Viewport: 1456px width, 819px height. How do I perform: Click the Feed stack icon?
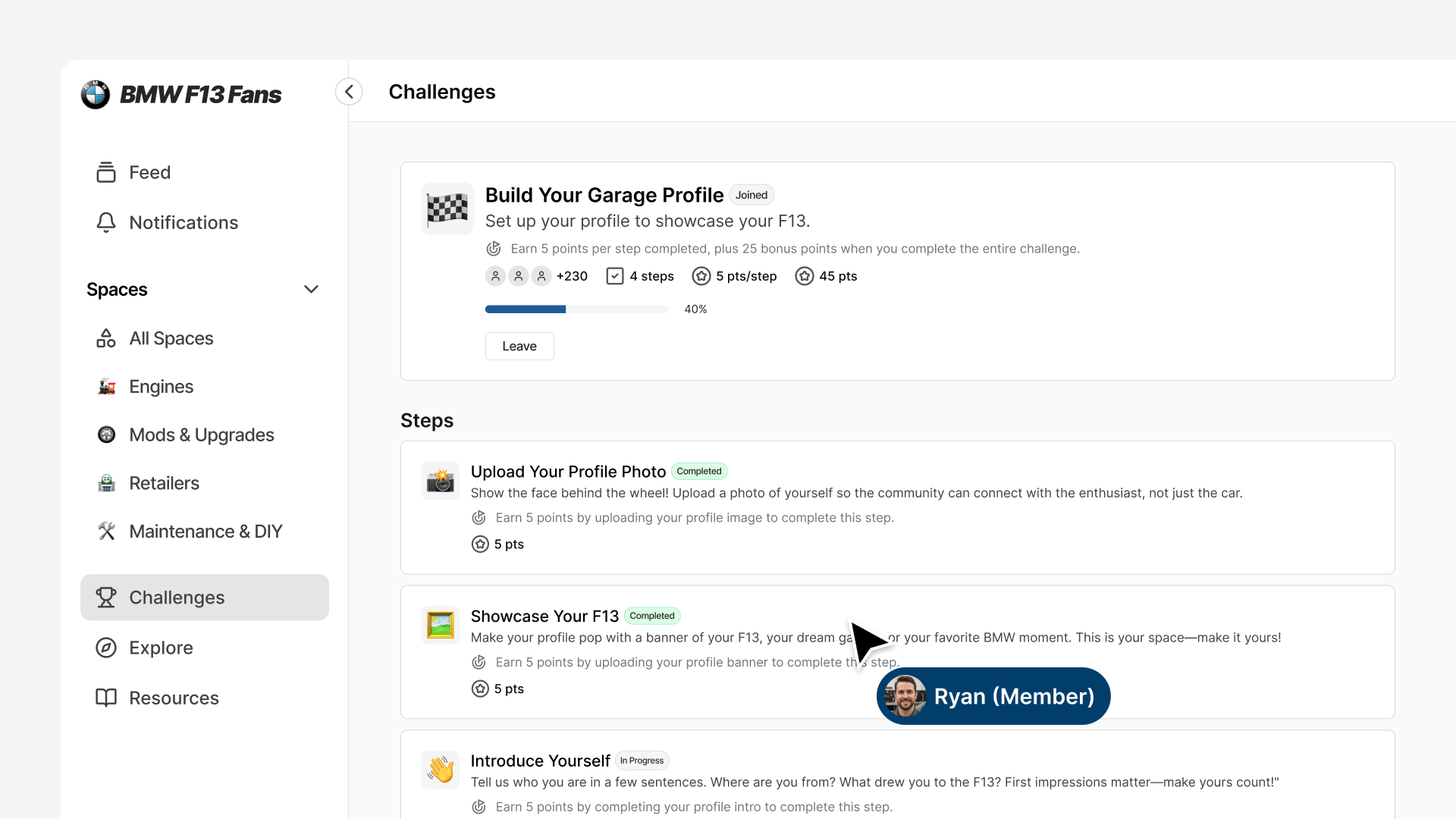click(x=106, y=172)
